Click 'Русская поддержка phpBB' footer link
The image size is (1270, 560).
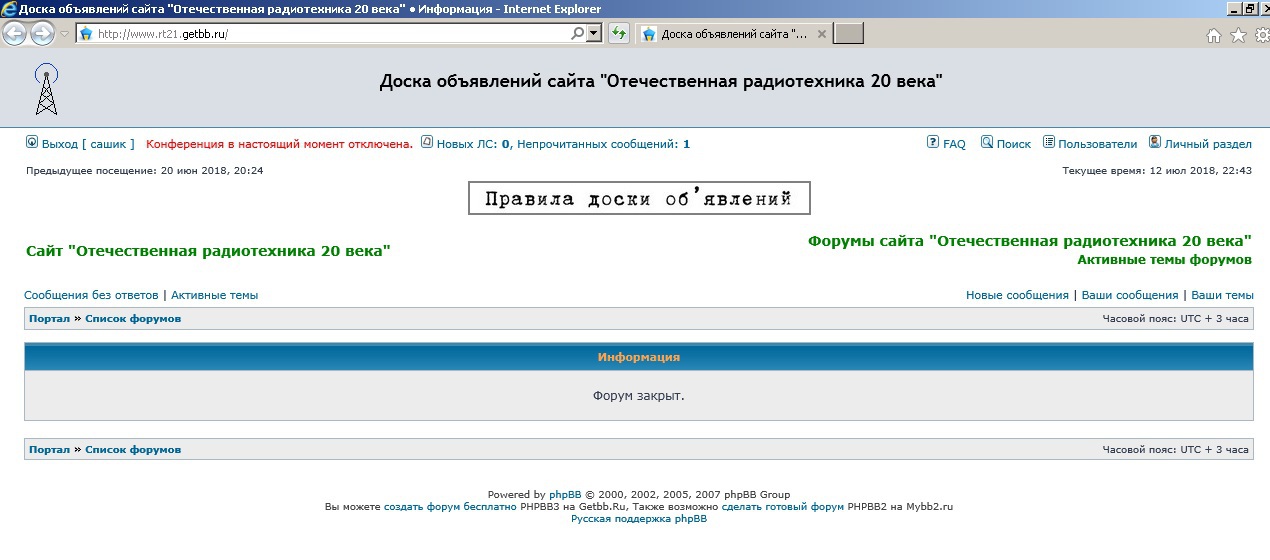tap(639, 519)
